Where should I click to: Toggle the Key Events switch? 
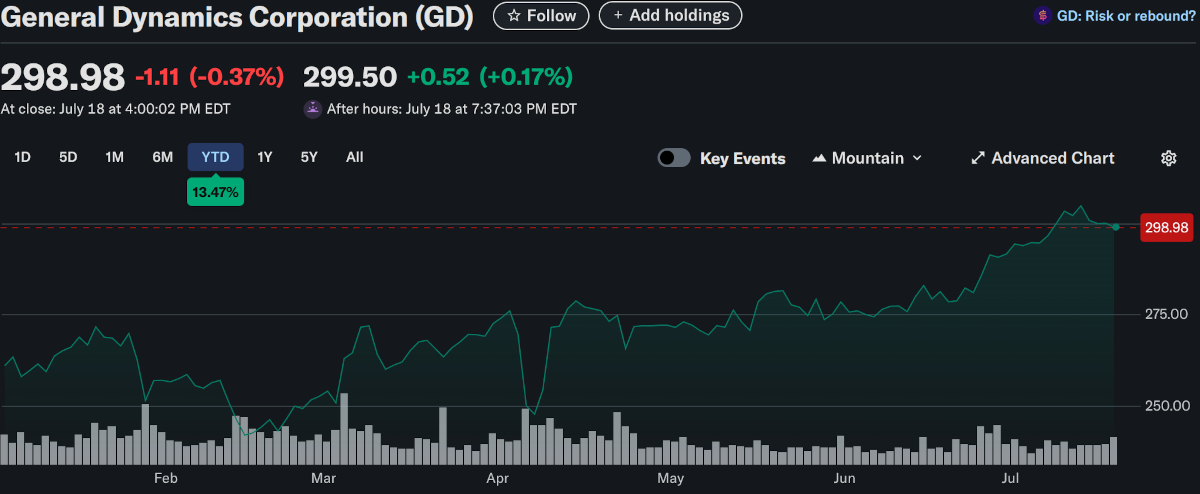click(x=674, y=158)
